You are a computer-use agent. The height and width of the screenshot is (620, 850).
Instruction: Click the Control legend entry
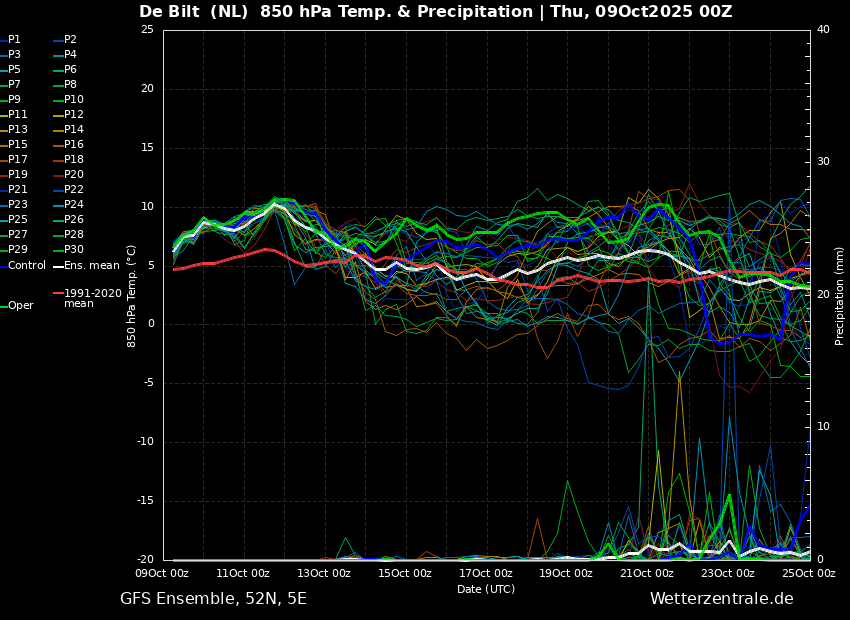[x=23, y=266]
